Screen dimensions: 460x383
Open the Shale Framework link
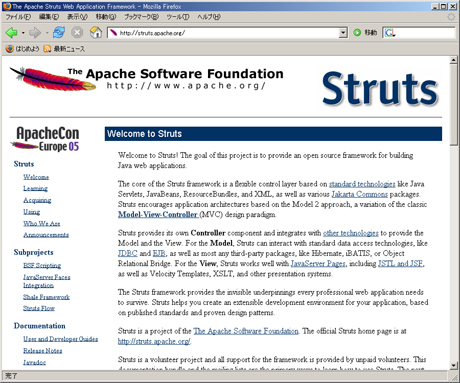click(46, 297)
